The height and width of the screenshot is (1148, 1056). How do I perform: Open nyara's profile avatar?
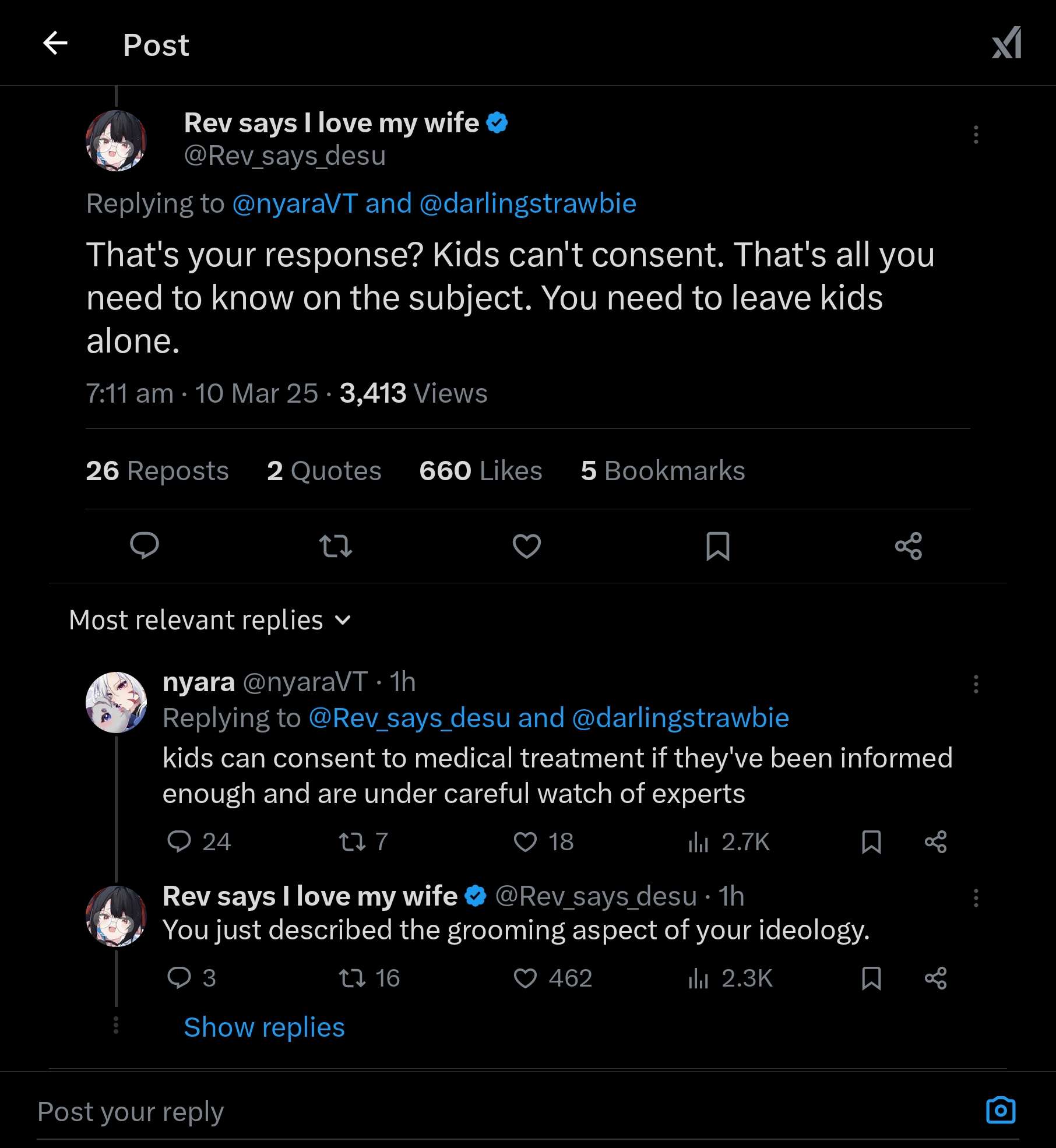116,702
